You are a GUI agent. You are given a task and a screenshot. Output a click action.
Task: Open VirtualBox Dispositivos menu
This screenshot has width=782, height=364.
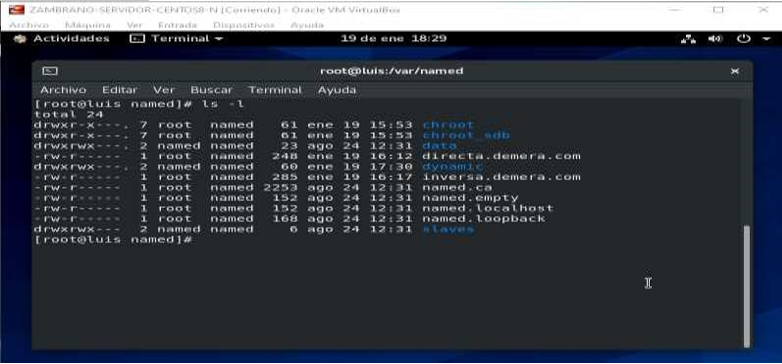[243, 25]
